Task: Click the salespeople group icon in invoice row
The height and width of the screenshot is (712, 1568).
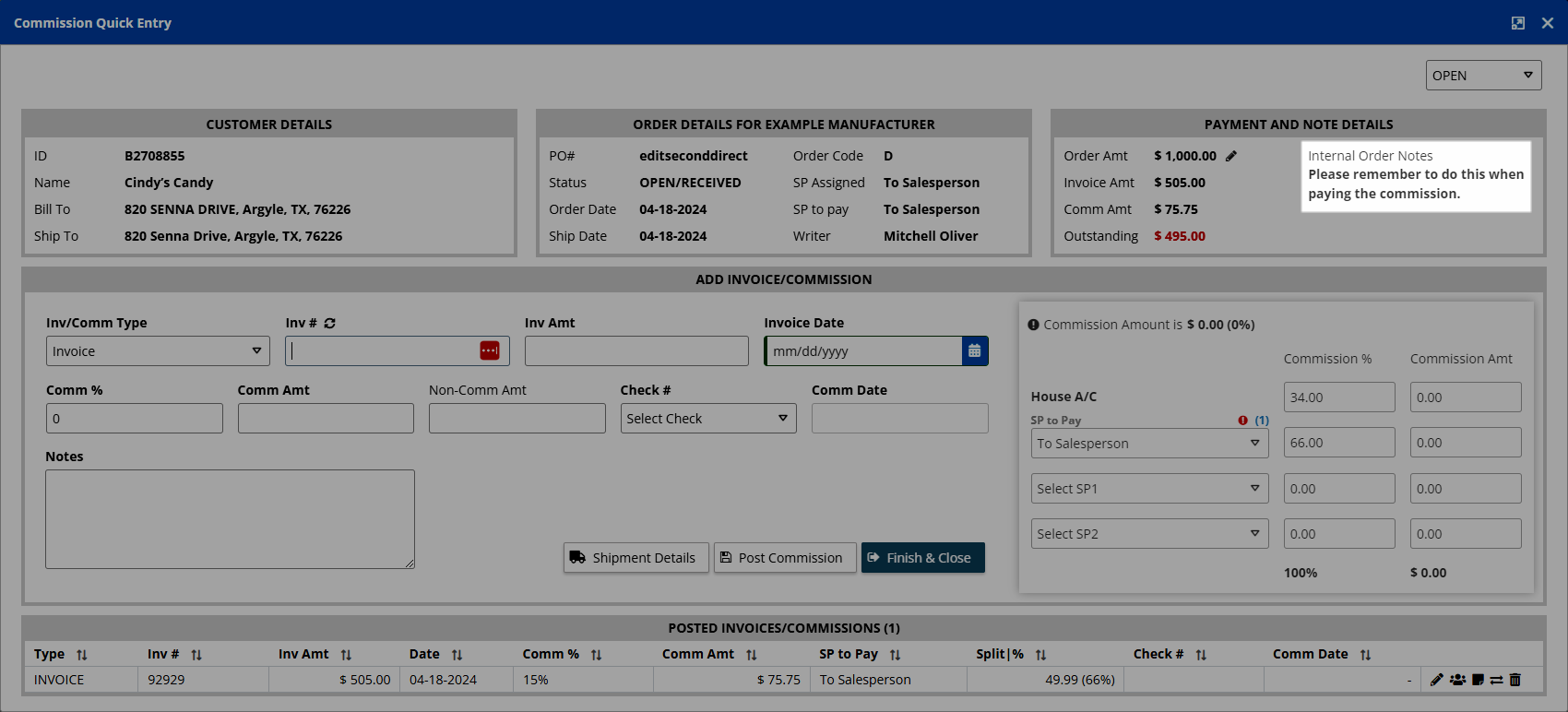Action: pos(1457,680)
